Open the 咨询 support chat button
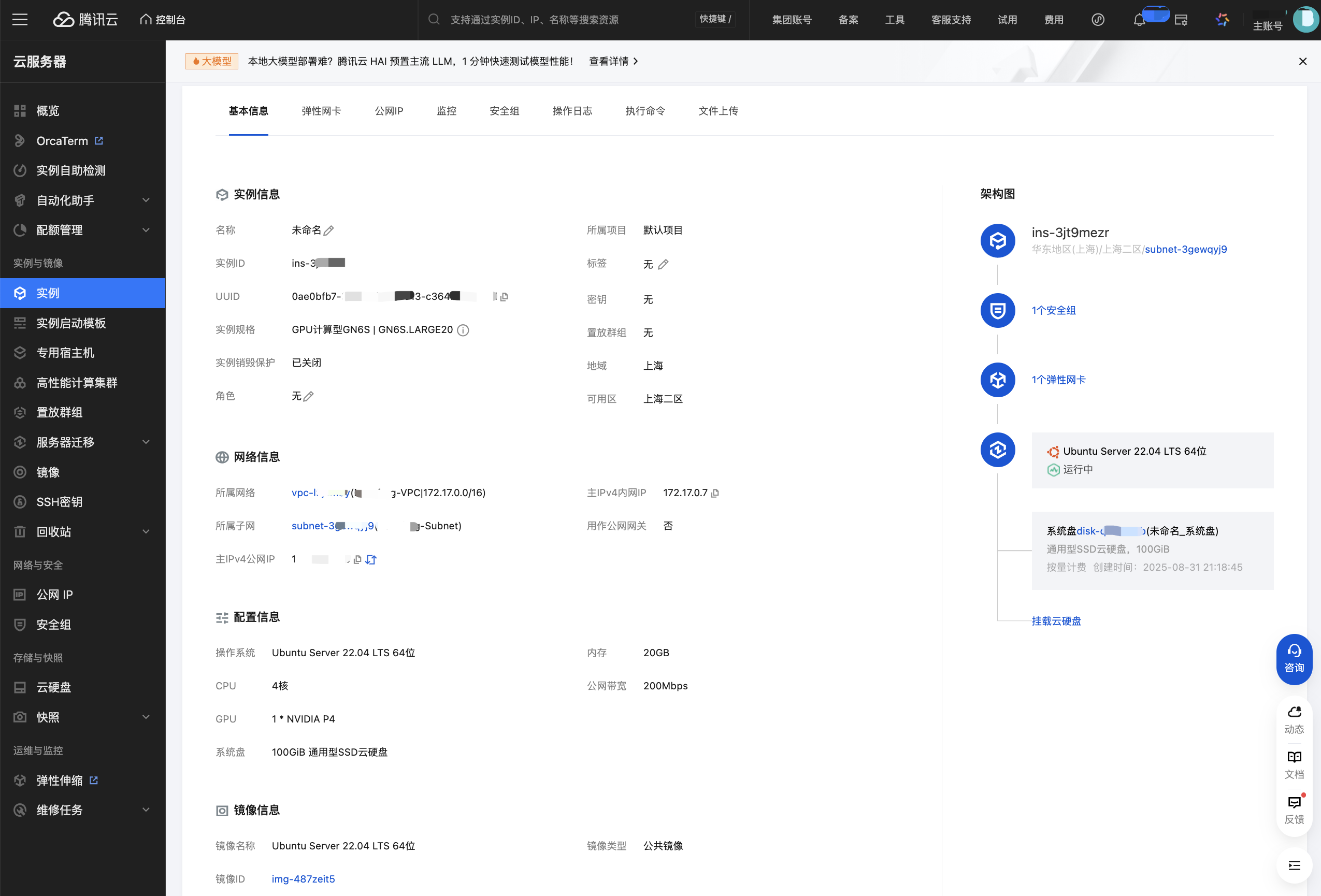This screenshot has width=1321, height=896. (x=1294, y=659)
